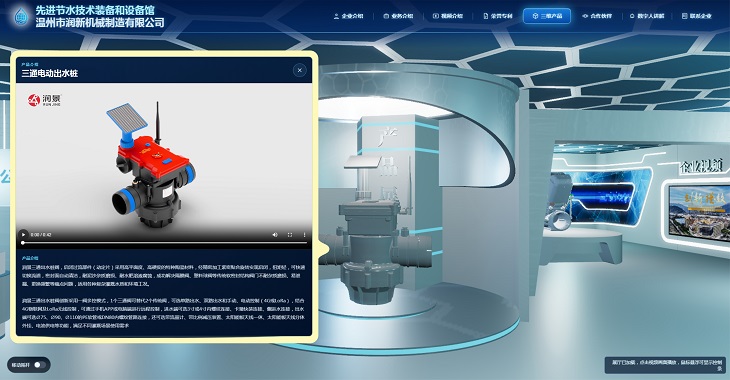Open the 企业介绍 navigation item
Image resolution: width=730 pixels, height=380 pixels.
pos(348,16)
